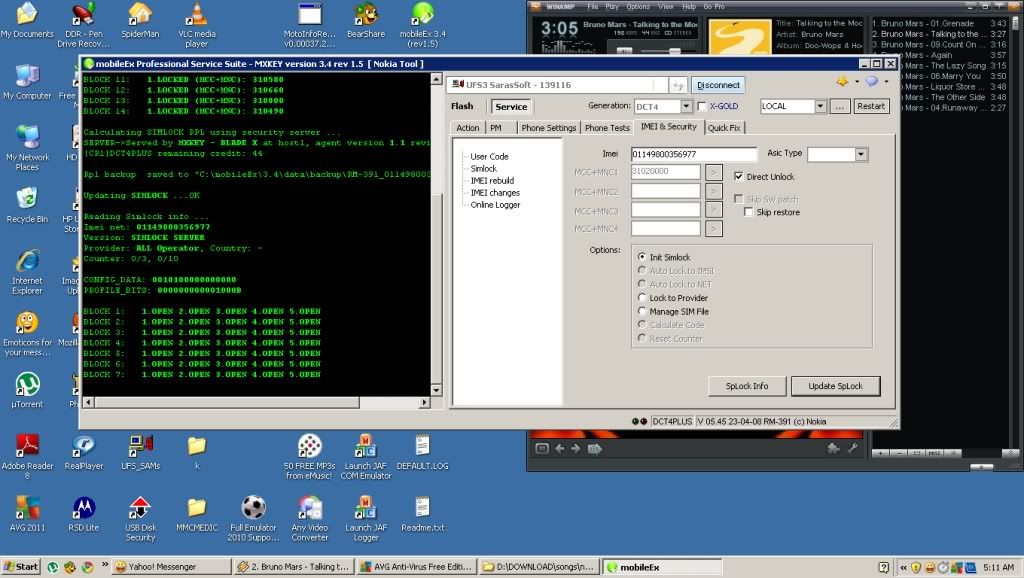Screen dimensions: 1024x578
Task: Open the speech bubble icon dropdown arrow
Action: [x=886, y=82]
